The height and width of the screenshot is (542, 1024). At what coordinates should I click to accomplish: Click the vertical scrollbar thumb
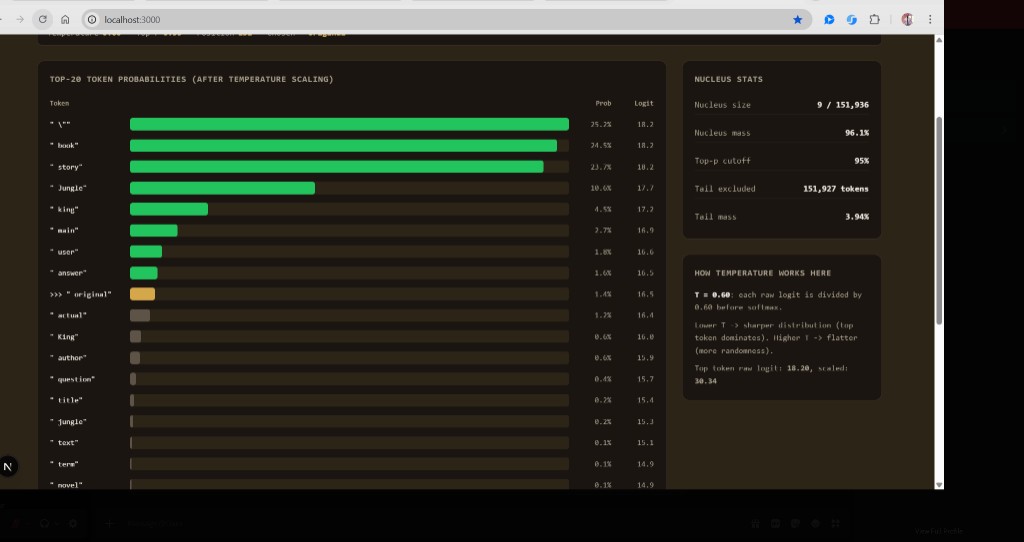939,221
